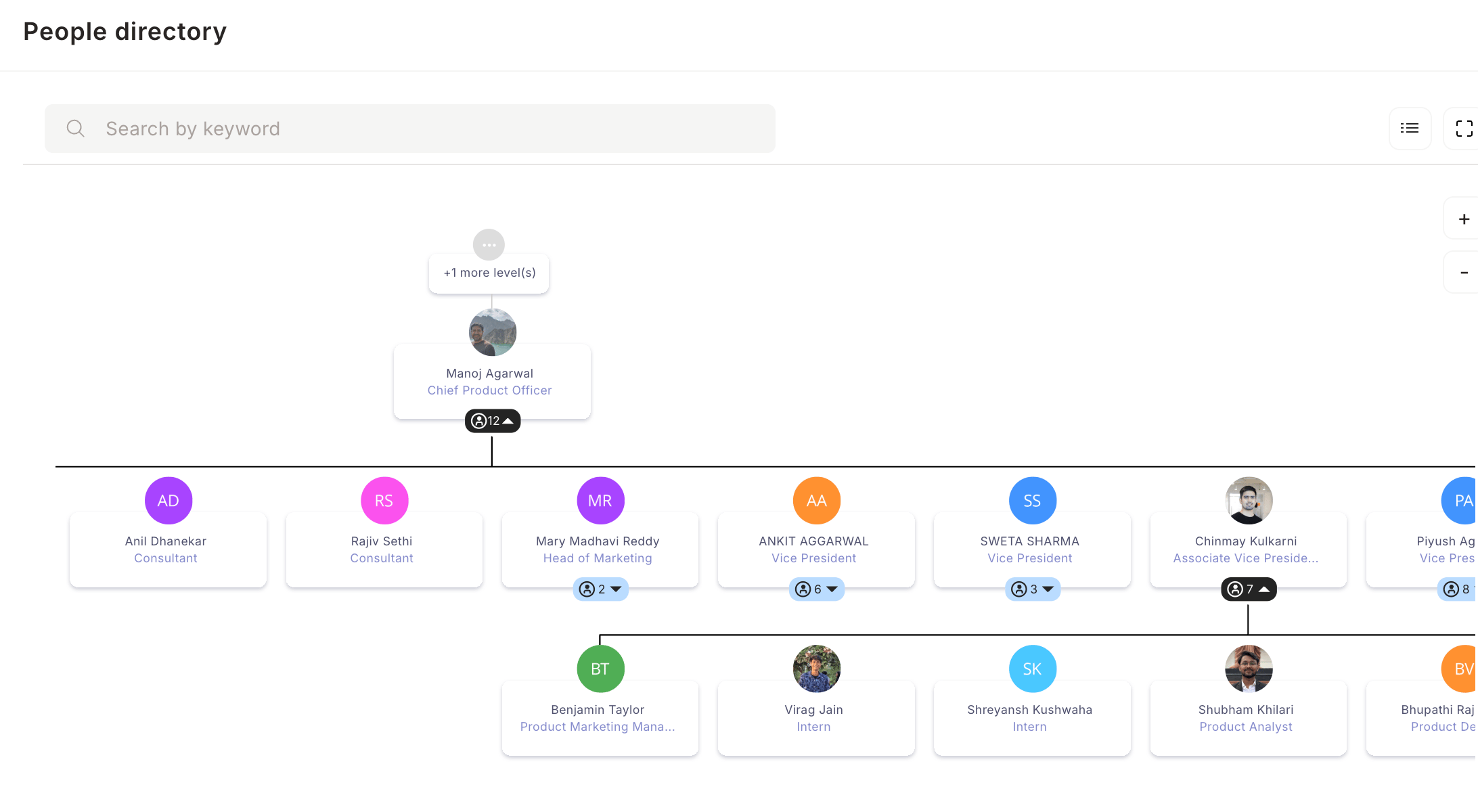Screen dimensions: 1478x812
Task: Click the ellipsis circle above more levels
Action: click(489, 245)
